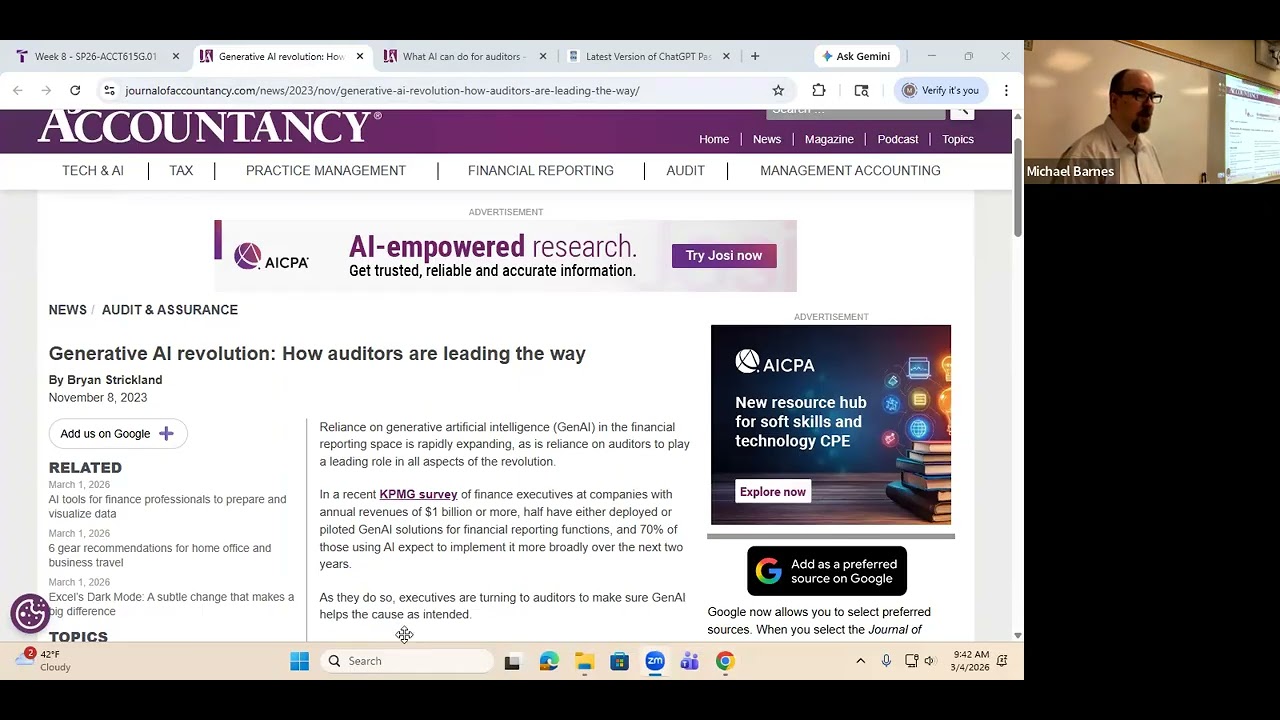Open site information icon in address bar

pyautogui.click(x=109, y=90)
